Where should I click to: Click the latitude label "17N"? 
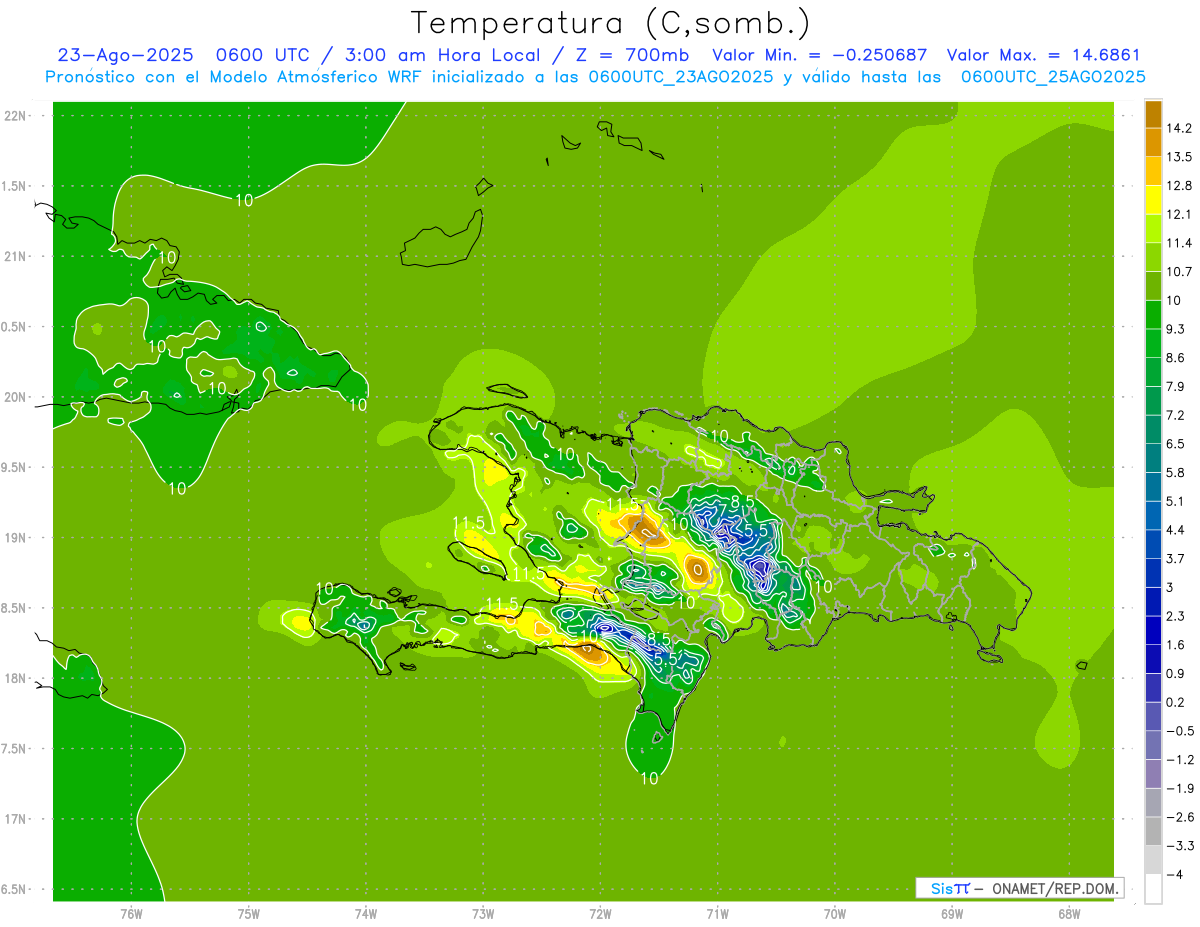click(x=16, y=819)
